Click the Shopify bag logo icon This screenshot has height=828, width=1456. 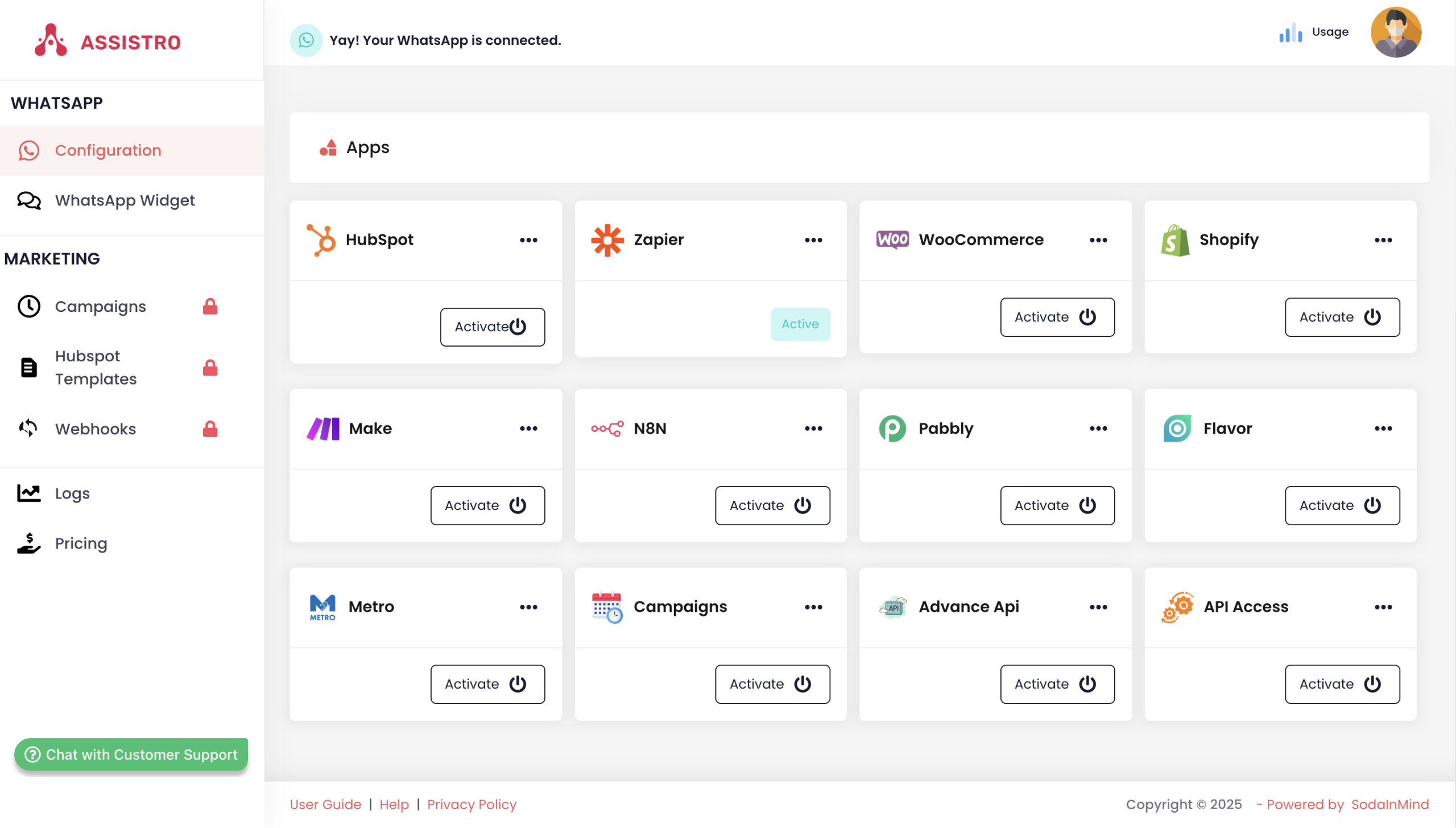tap(1175, 240)
